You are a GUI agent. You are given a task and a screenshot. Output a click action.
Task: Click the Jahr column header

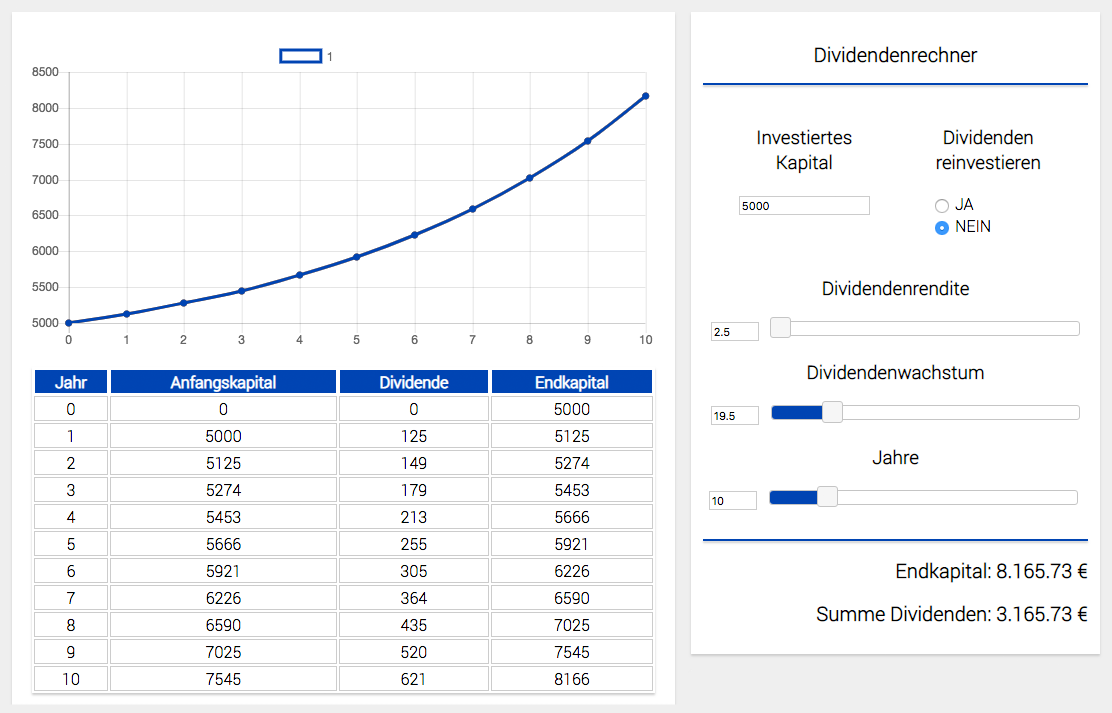click(x=71, y=382)
